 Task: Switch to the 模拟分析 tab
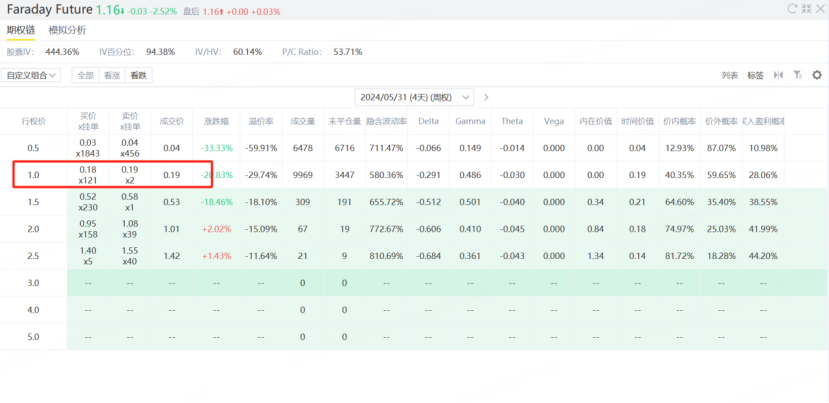click(x=67, y=30)
